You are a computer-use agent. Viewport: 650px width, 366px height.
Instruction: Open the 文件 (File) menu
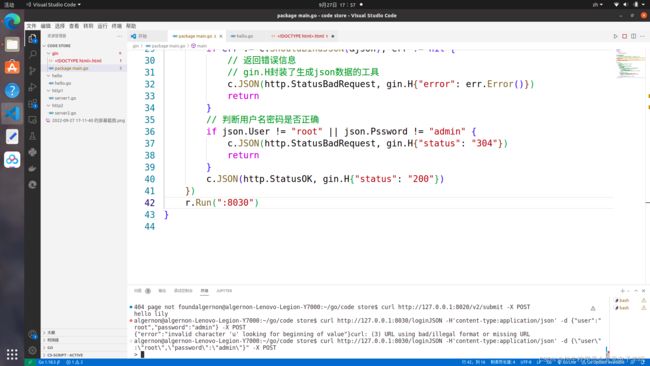(32, 26)
